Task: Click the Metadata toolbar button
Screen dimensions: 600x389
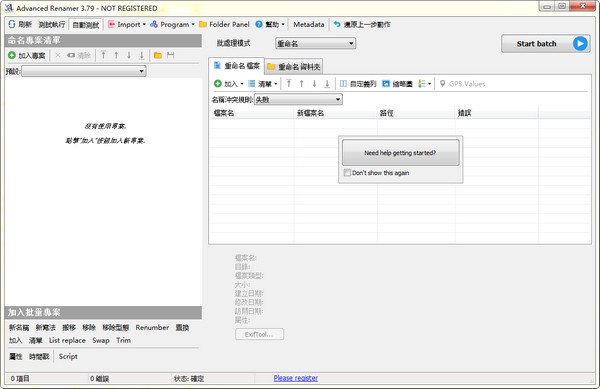Action: (308, 24)
